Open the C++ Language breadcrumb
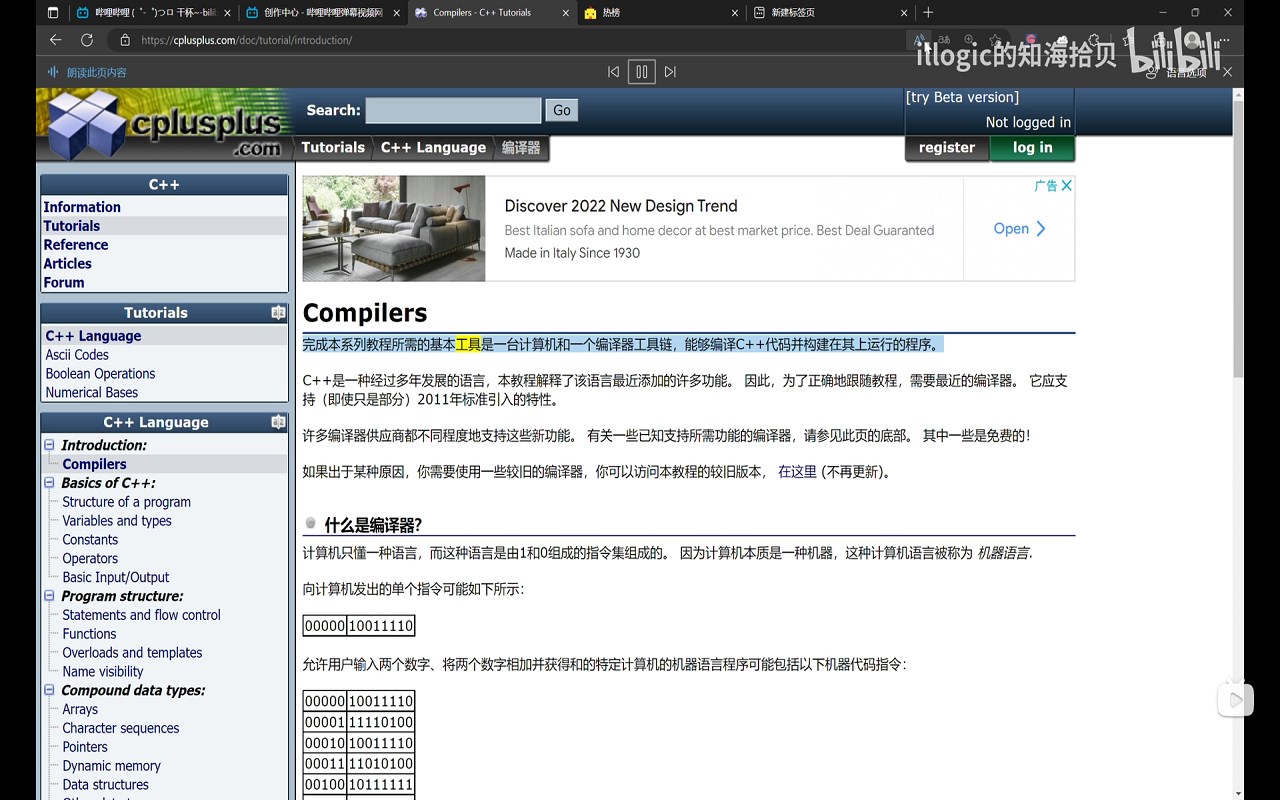Image resolution: width=1280 pixels, height=800 pixels. click(x=433, y=147)
